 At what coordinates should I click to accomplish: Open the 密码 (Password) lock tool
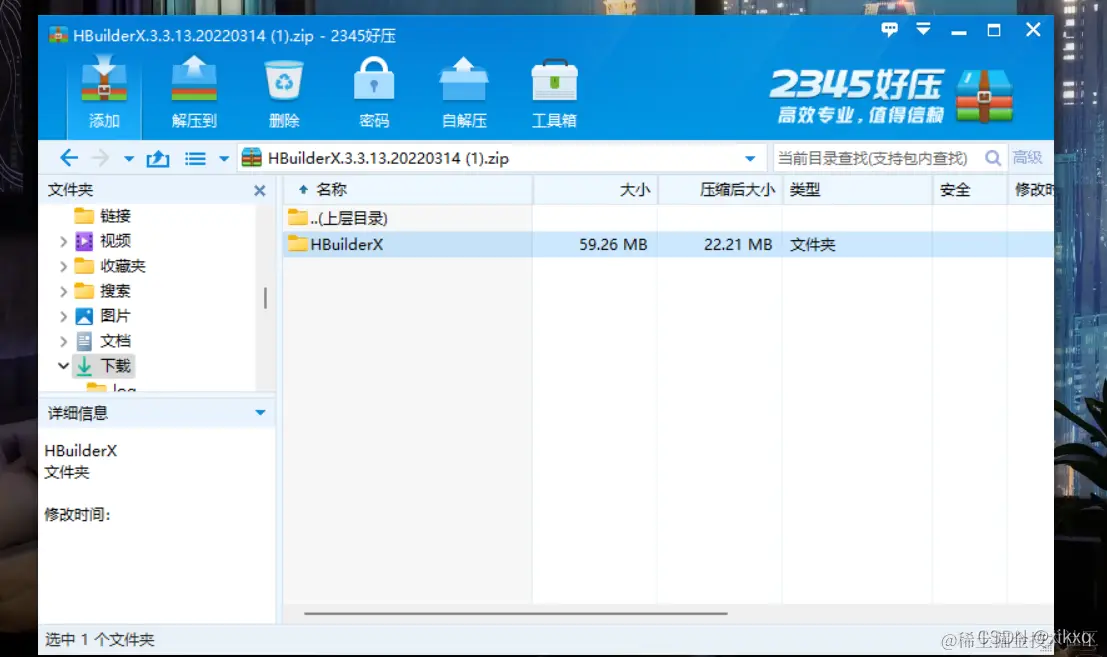point(373,92)
